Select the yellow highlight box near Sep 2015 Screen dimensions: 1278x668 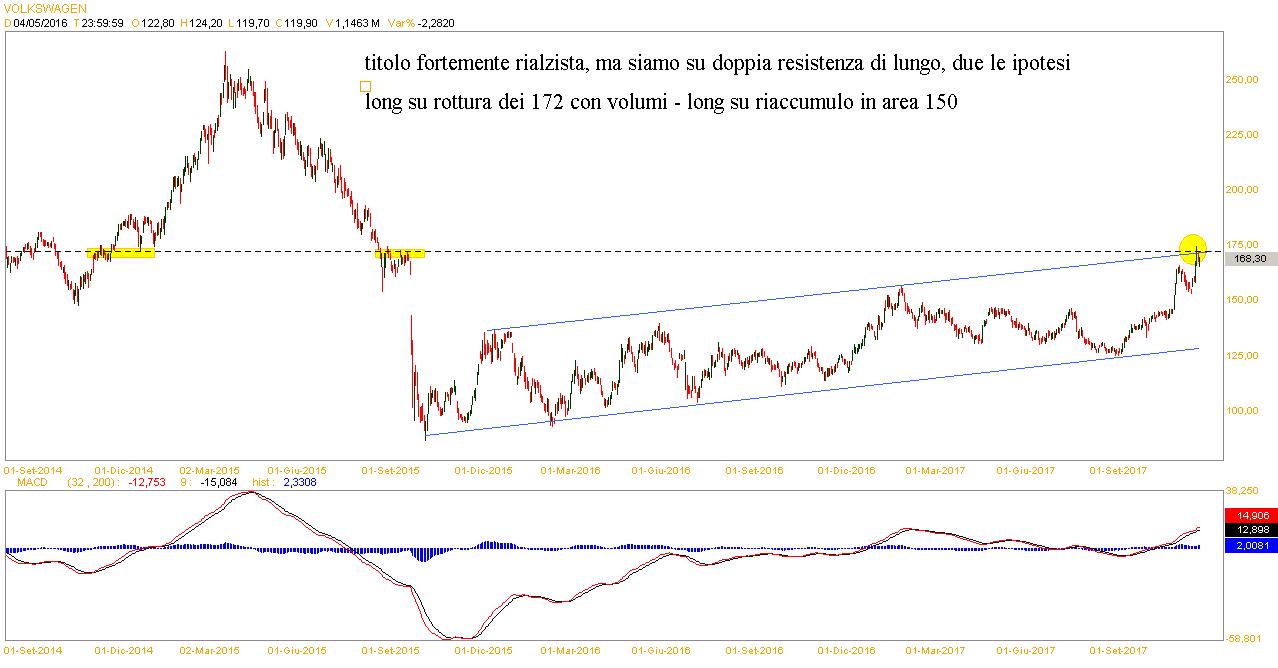pos(400,253)
